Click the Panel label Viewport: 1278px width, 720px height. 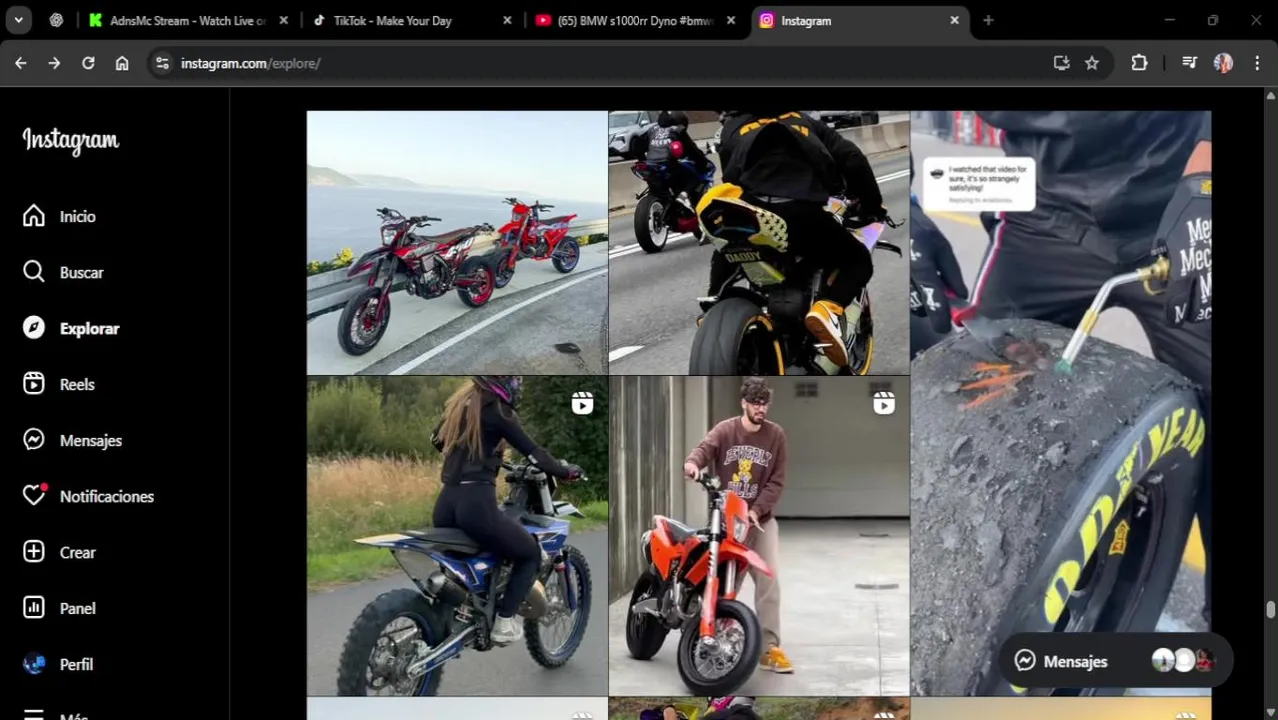pyautogui.click(x=77, y=608)
